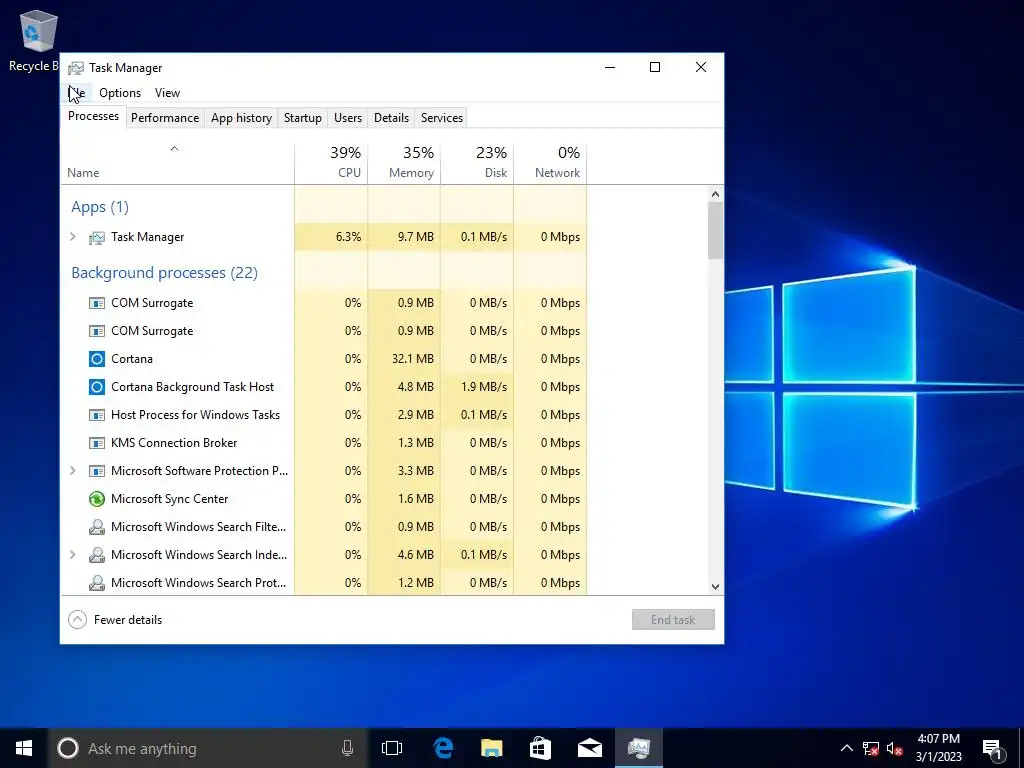
Task: Expand Microsoft Software Protection process group
Action: (x=73, y=471)
